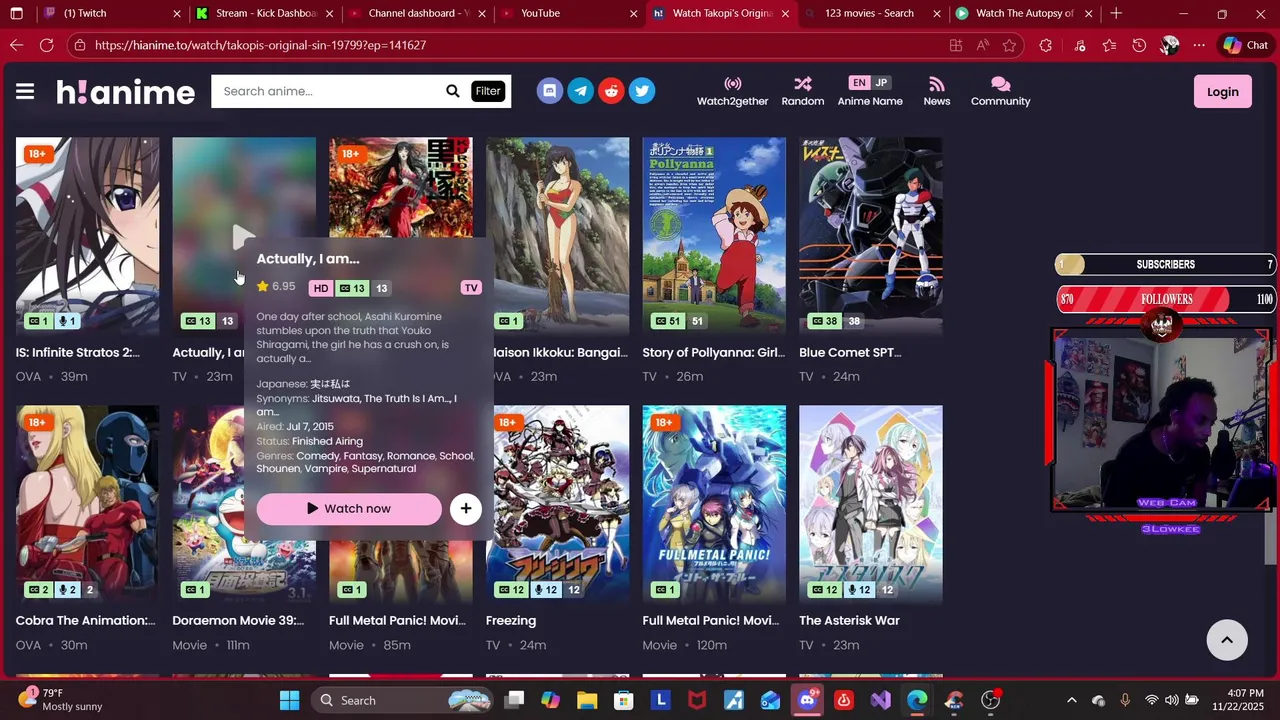Viewport: 1280px width, 720px height.
Task: Switch anime name language to JP
Action: [x=881, y=83]
